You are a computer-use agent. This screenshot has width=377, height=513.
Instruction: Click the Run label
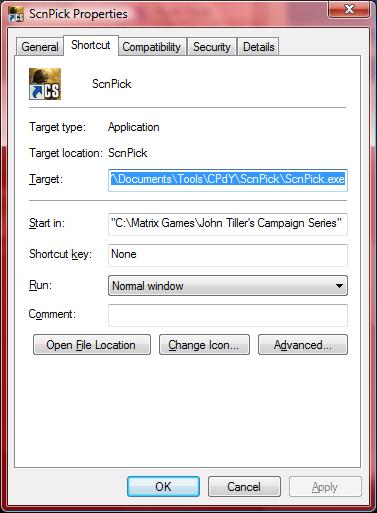(40, 285)
